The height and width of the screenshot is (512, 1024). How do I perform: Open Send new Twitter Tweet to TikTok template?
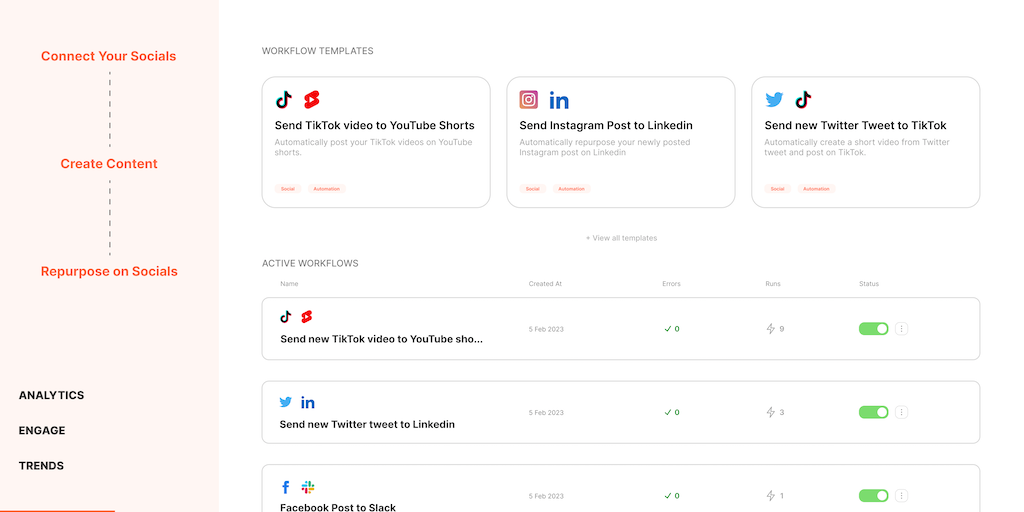pos(855,126)
